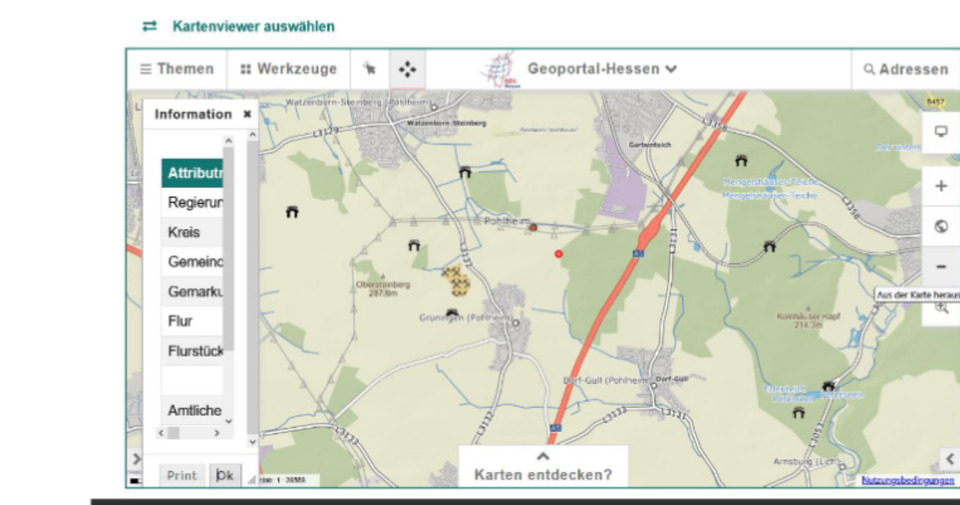The height and width of the screenshot is (505, 960).
Task: Click the Print button
Action: click(x=182, y=475)
